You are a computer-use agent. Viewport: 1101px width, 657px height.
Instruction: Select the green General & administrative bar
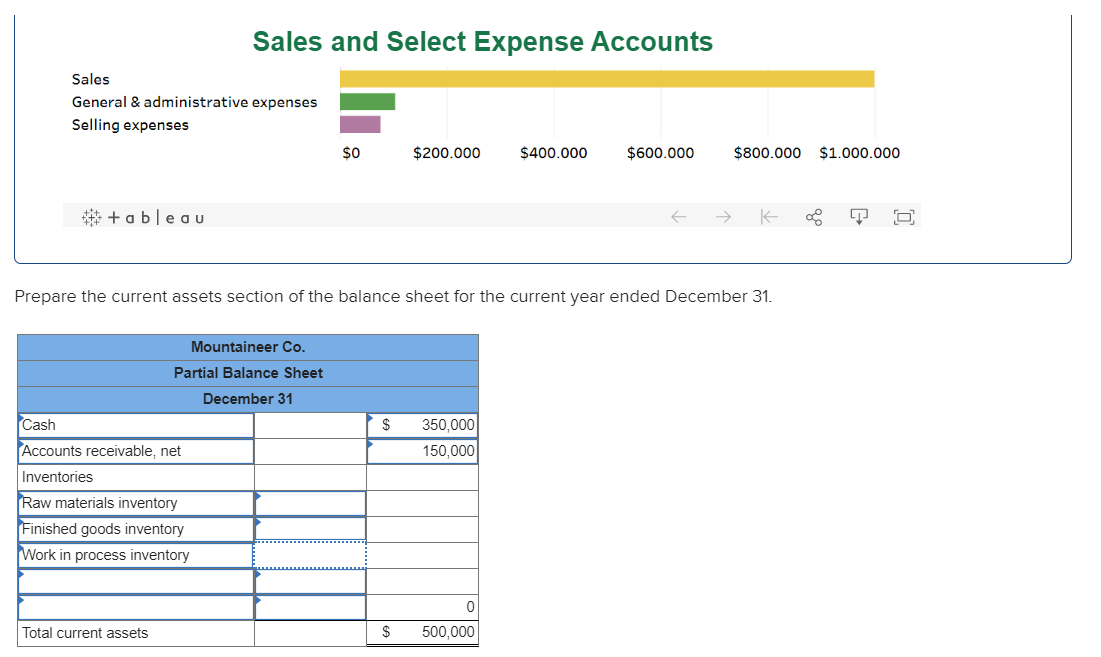click(x=367, y=102)
